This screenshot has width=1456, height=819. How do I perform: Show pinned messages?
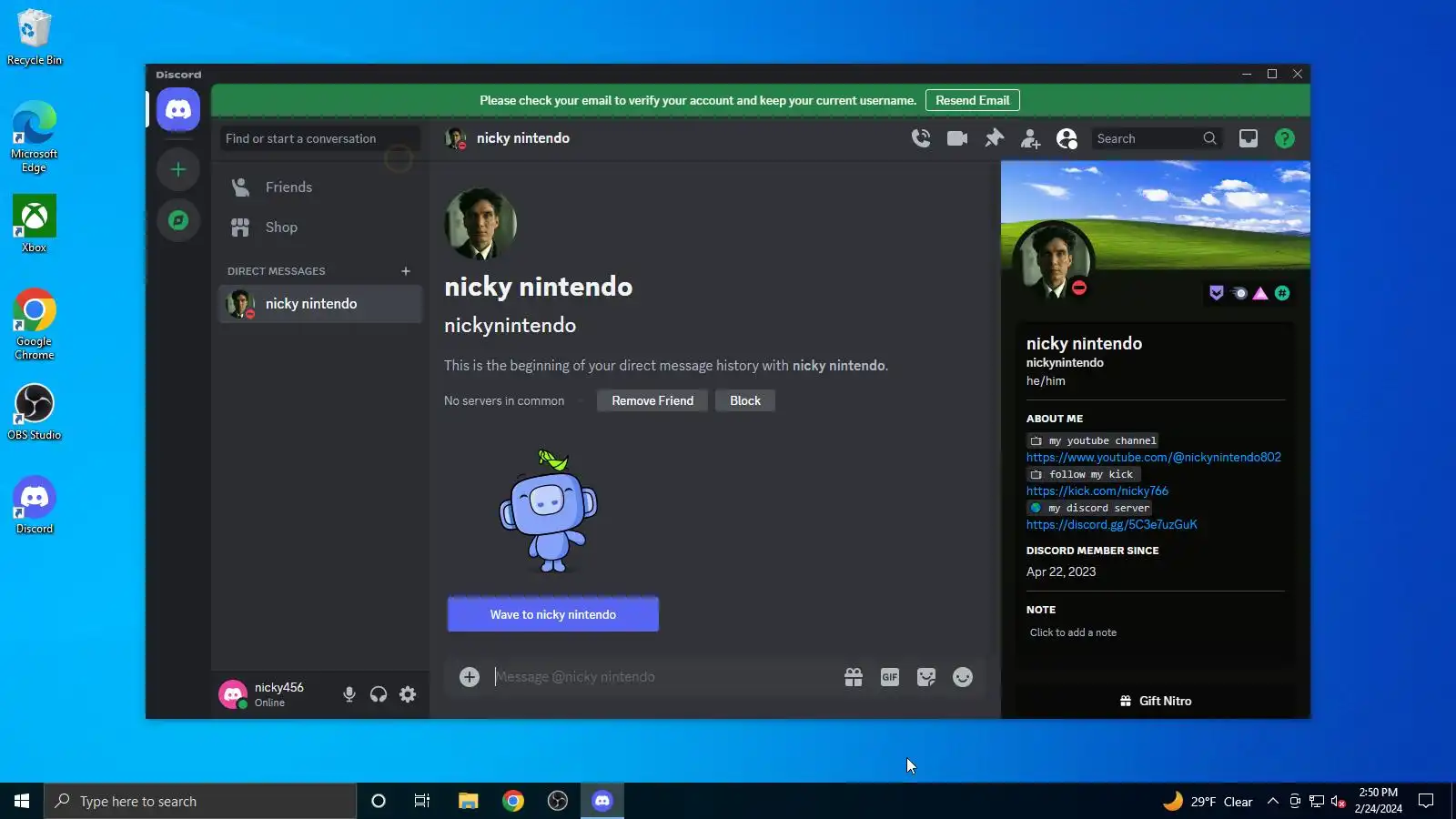[994, 138]
